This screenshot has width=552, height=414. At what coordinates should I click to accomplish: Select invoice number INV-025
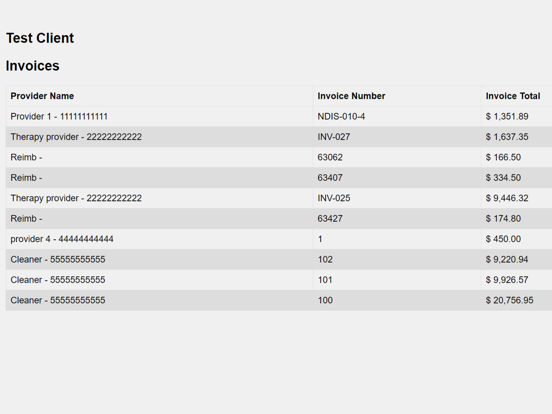pyautogui.click(x=334, y=198)
